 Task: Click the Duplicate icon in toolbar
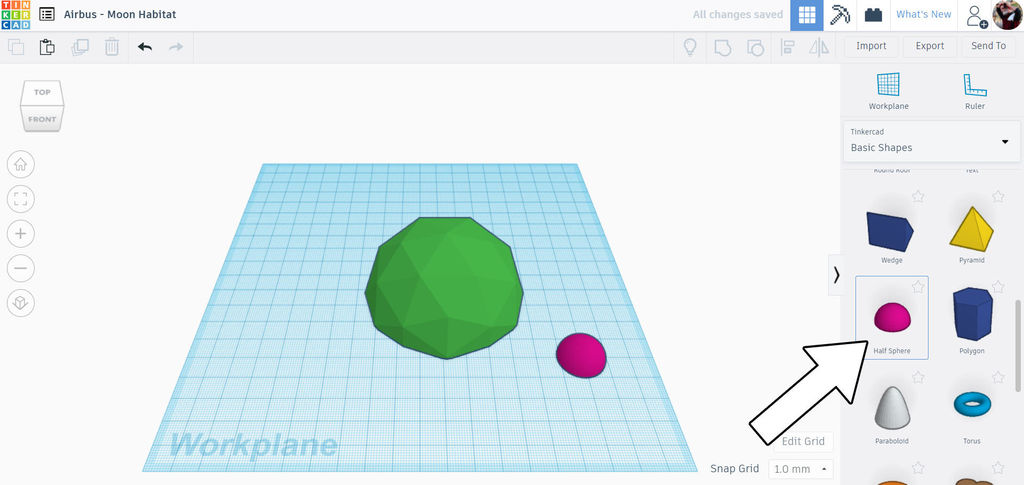(80, 47)
